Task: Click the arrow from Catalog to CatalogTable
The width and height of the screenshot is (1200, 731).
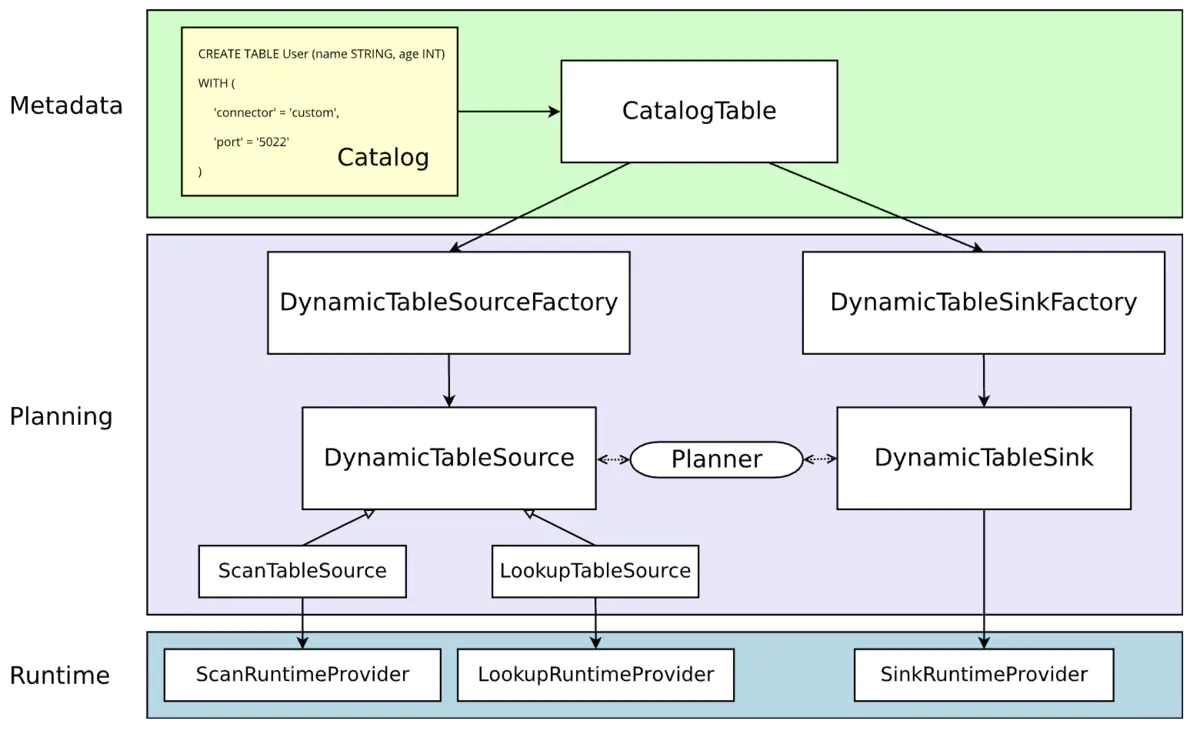Action: [508, 112]
